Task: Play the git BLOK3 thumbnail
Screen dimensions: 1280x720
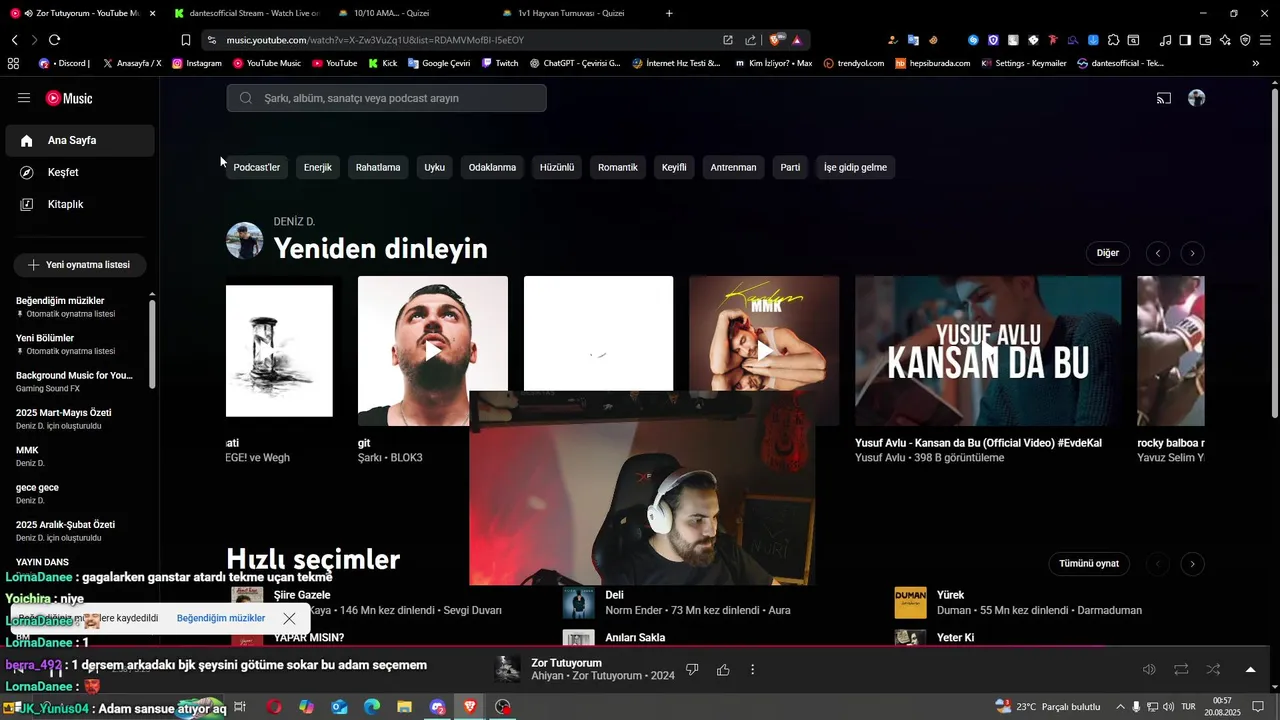Action: (433, 351)
